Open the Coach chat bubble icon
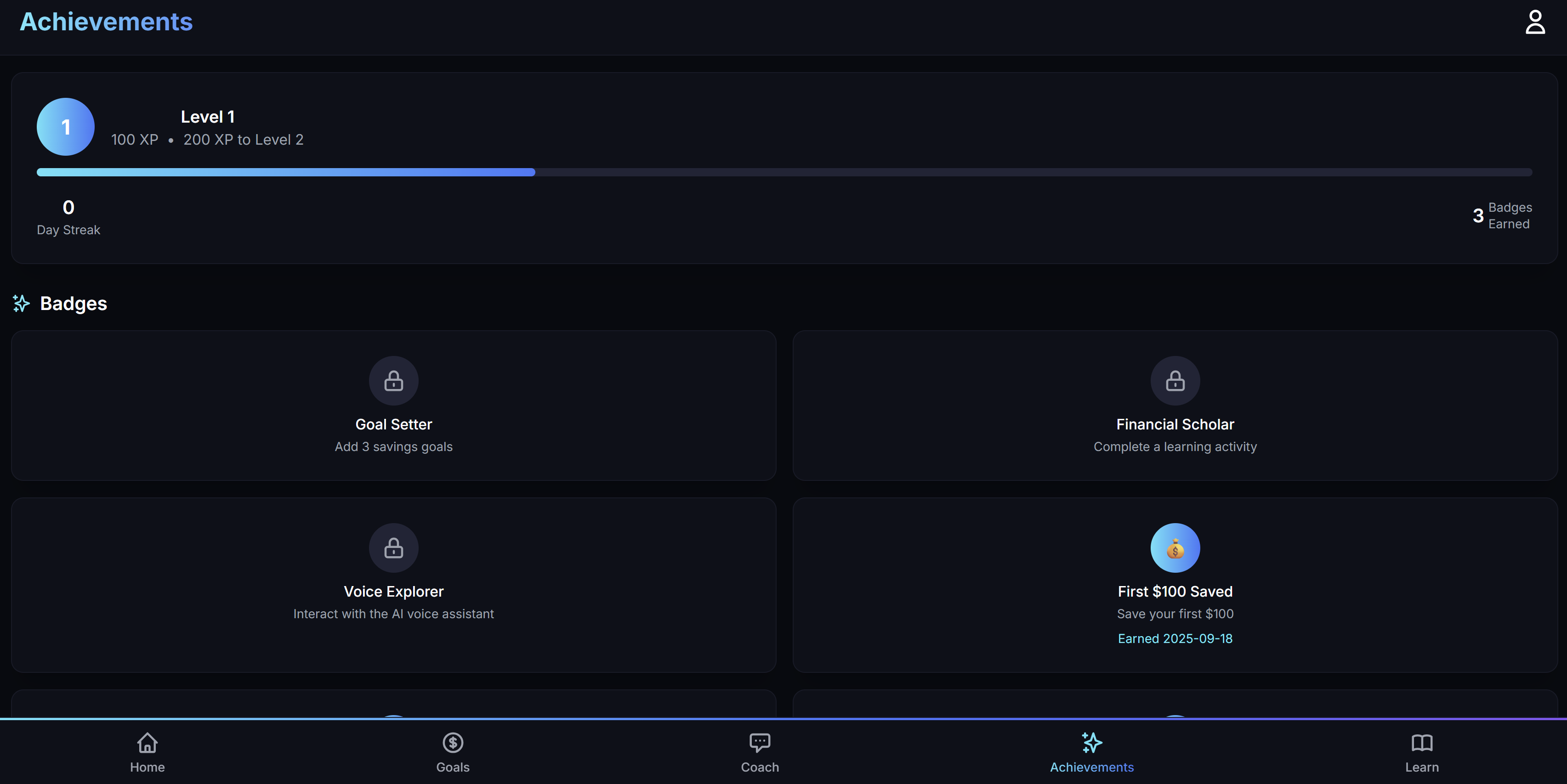Screen dimensions: 1567x784 (760, 742)
